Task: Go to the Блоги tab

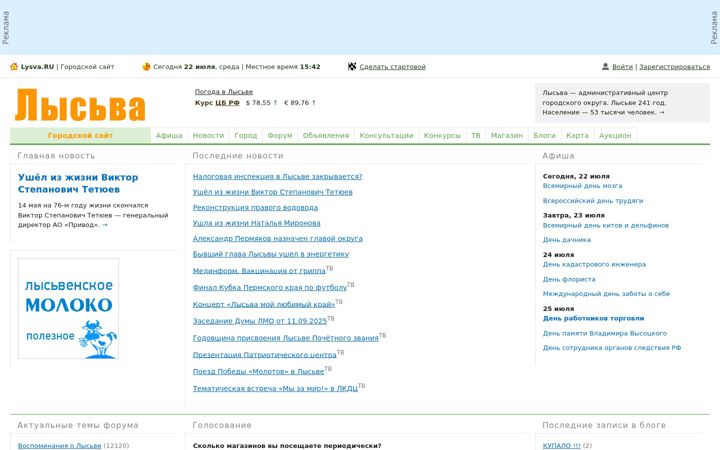Action: tap(545, 135)
